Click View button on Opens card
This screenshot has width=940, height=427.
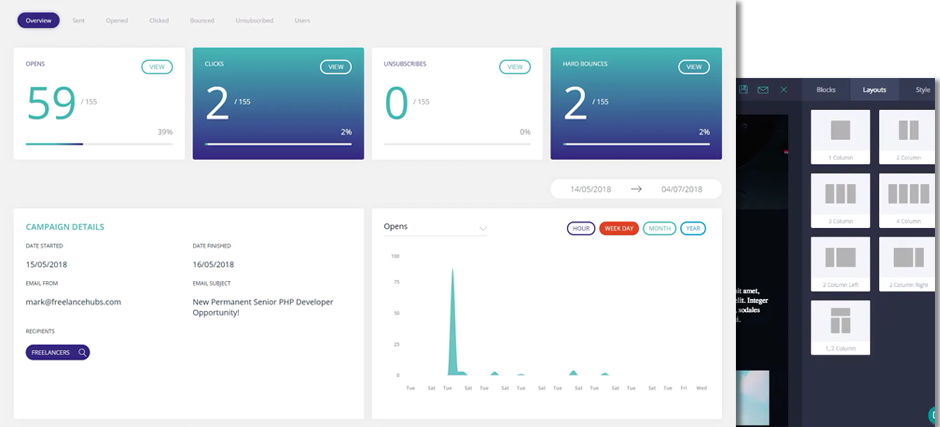(x=157, y=67)
